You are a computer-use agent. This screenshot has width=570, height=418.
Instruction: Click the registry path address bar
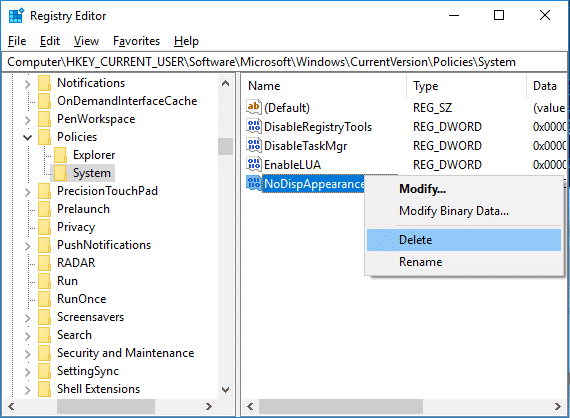(285, 62)
